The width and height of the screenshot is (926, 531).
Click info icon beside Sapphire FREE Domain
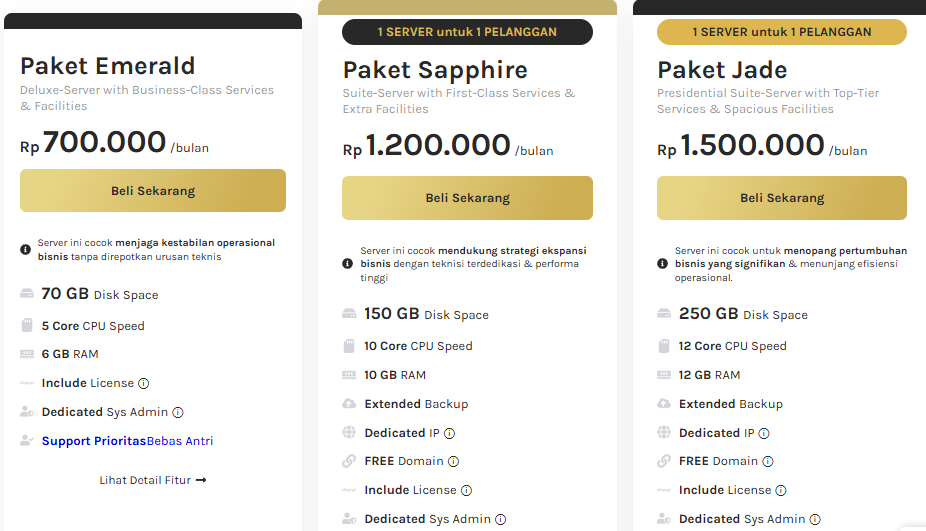click(x=453, y=462)
